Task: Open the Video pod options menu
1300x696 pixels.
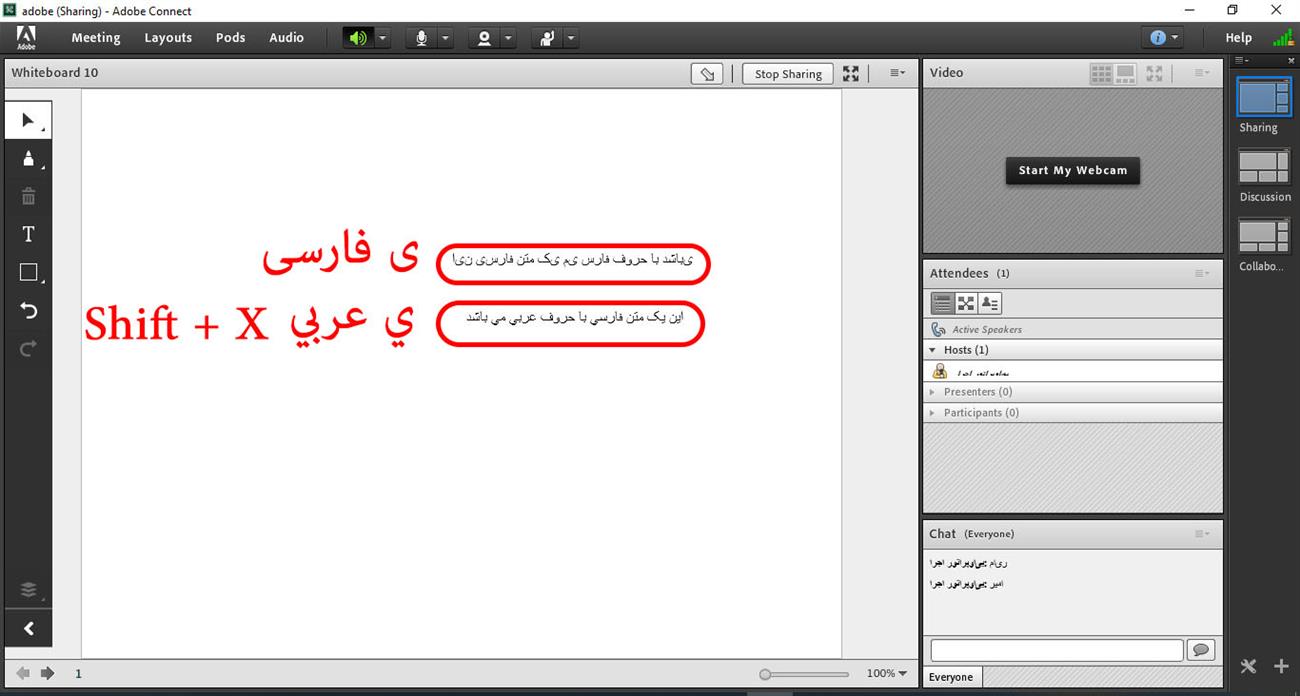Action: 1201,73
